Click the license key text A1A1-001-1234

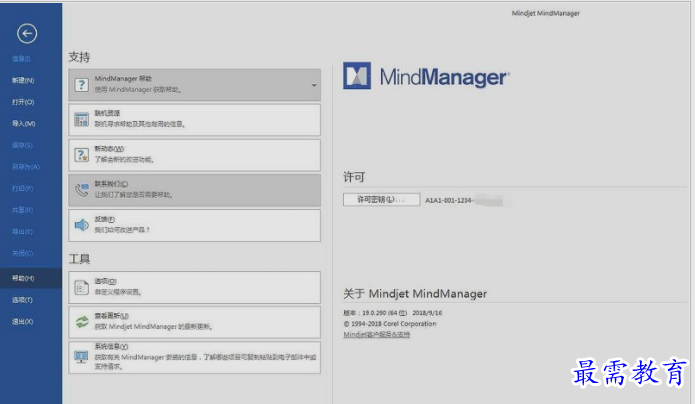[449, 200]
